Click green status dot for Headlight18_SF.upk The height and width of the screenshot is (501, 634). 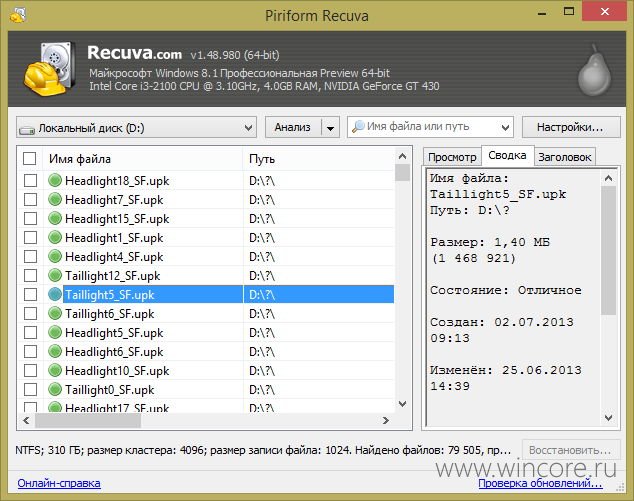55,180
